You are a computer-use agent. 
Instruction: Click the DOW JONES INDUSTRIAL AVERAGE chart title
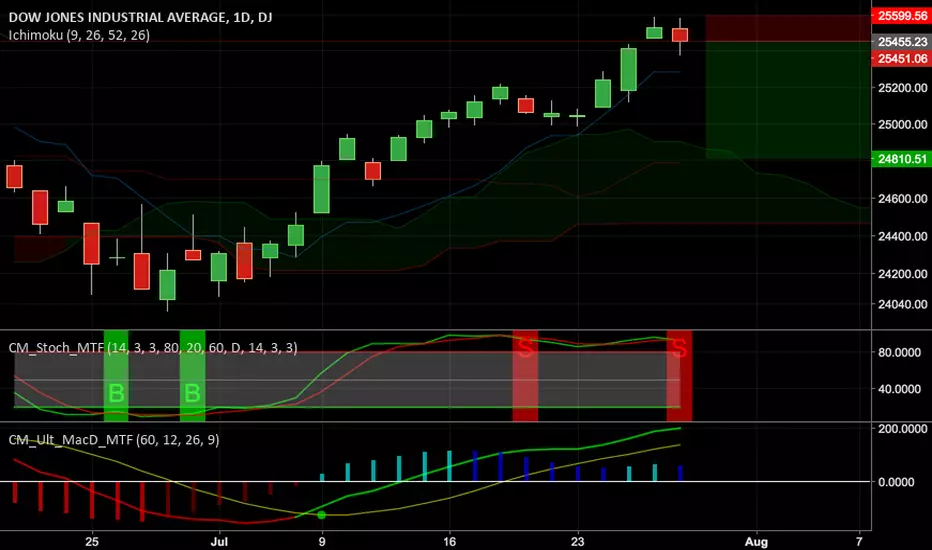pyautogui.click(x=140, y=17)
